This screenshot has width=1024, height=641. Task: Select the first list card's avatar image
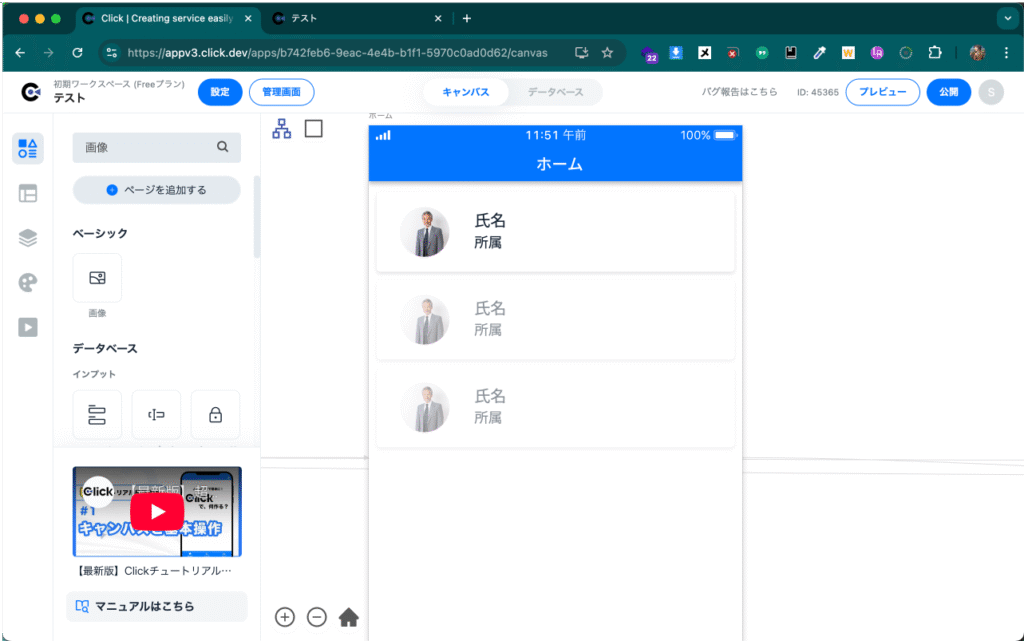pyautogui.click(x=425, y=232)
